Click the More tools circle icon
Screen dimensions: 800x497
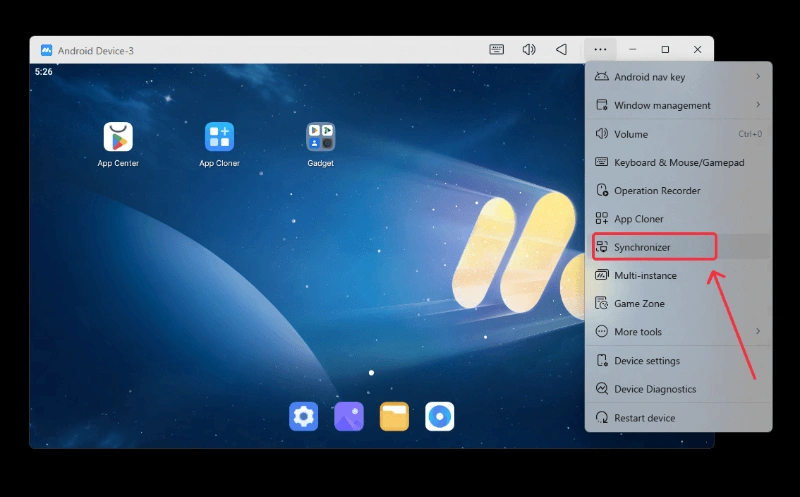[602, 332]
